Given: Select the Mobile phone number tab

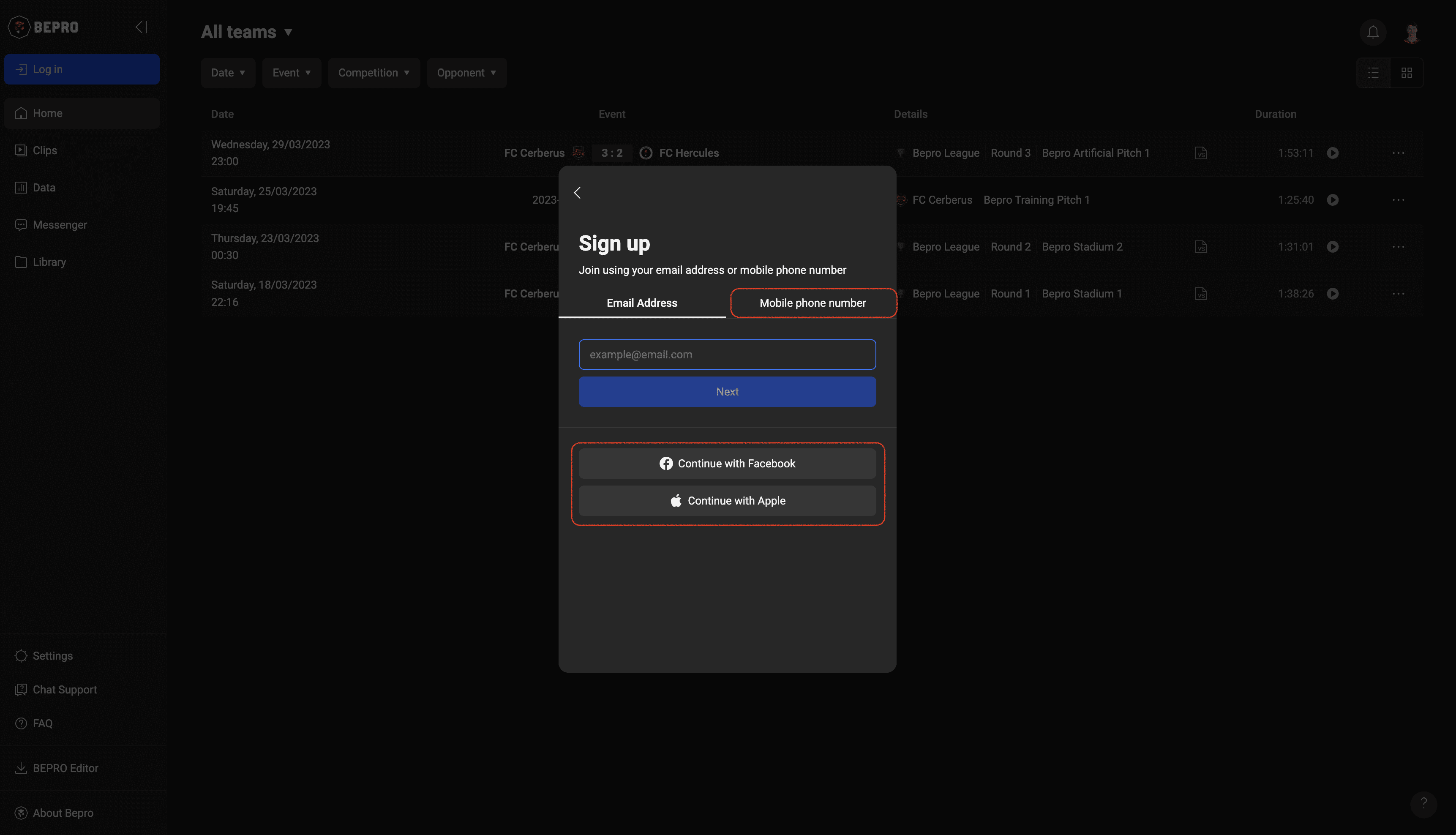Looking at the screenshot, I should (812, 303).
